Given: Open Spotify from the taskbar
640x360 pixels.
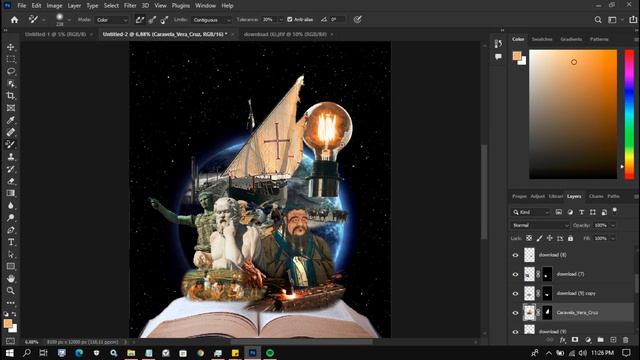Looking at the screenshot, I should [270, 353].
